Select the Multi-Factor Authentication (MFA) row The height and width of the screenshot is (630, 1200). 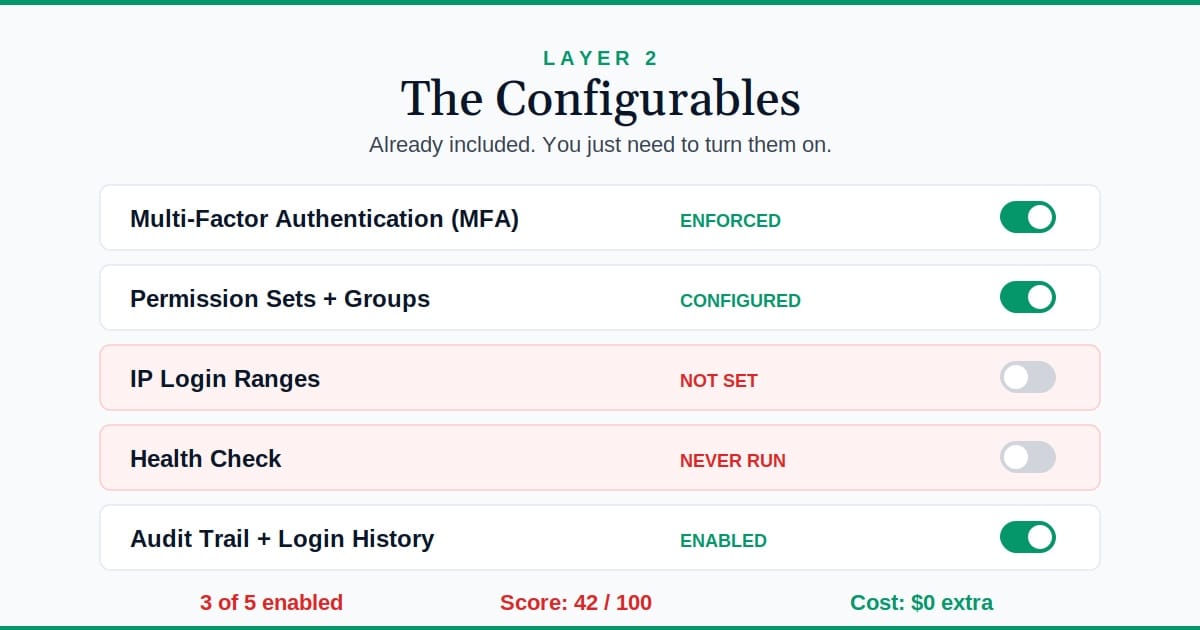tap(400, 217)
